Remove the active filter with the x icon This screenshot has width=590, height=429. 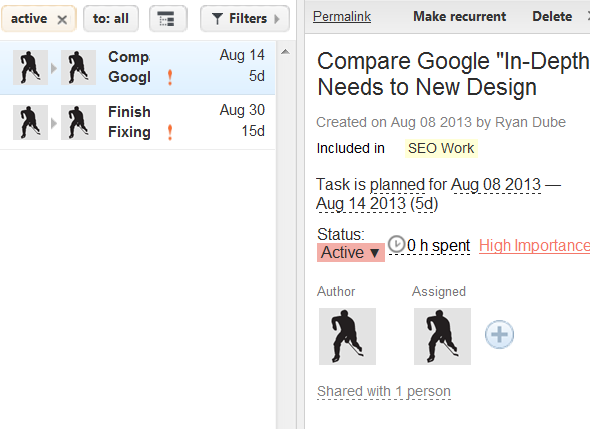pos(62,19)
